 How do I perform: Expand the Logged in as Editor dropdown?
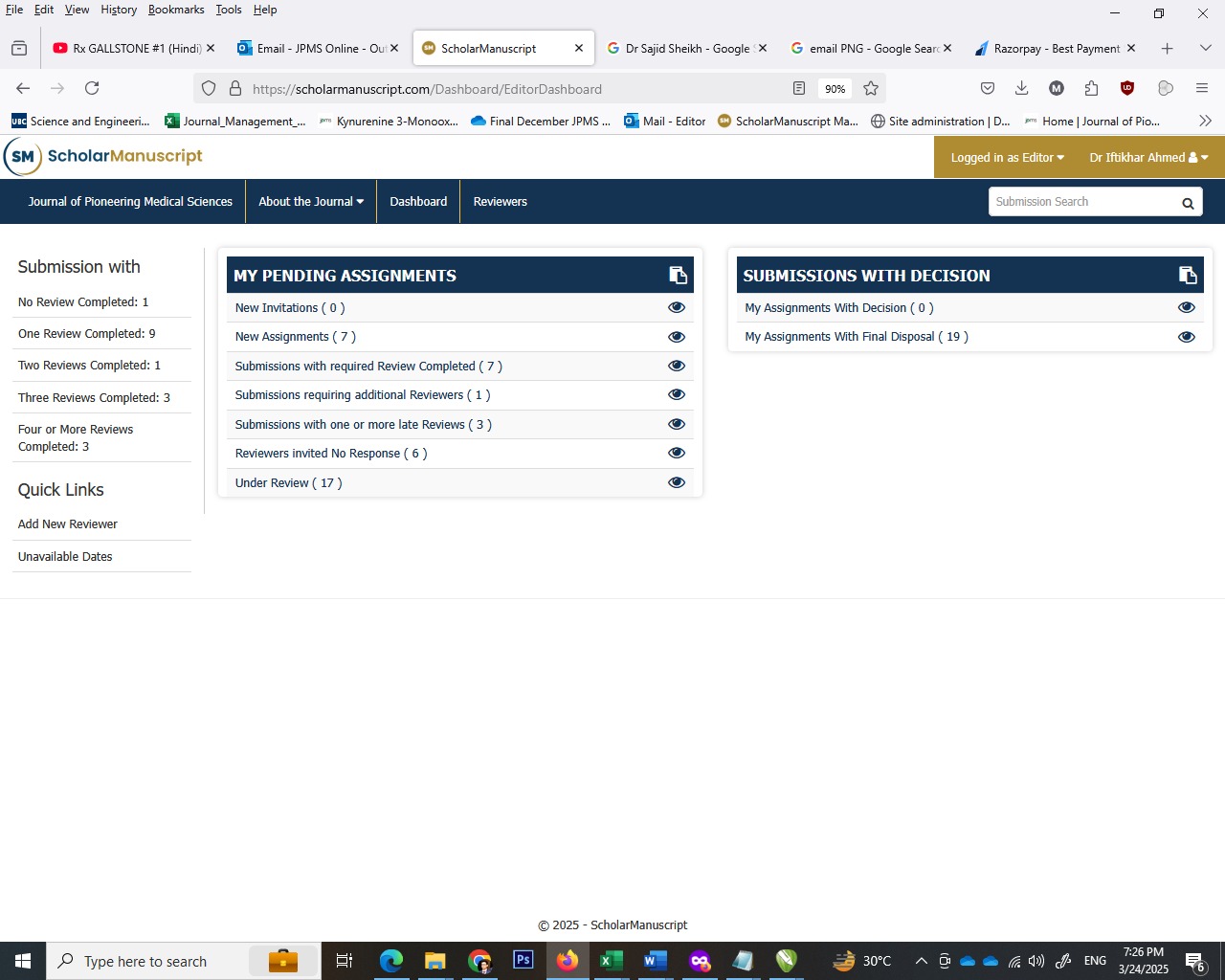pos(1007,158)
